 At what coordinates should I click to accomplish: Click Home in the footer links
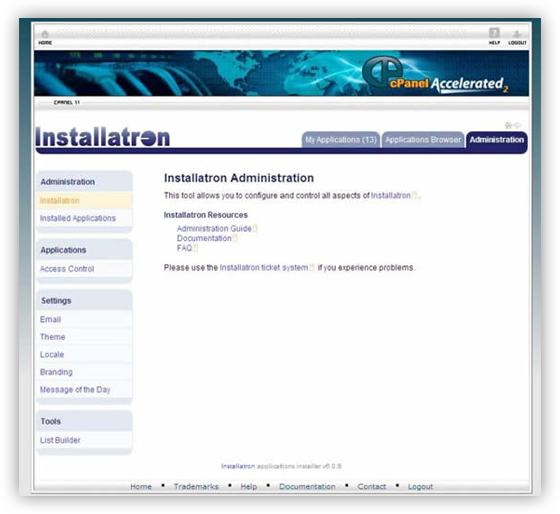[x=141, y=486]
